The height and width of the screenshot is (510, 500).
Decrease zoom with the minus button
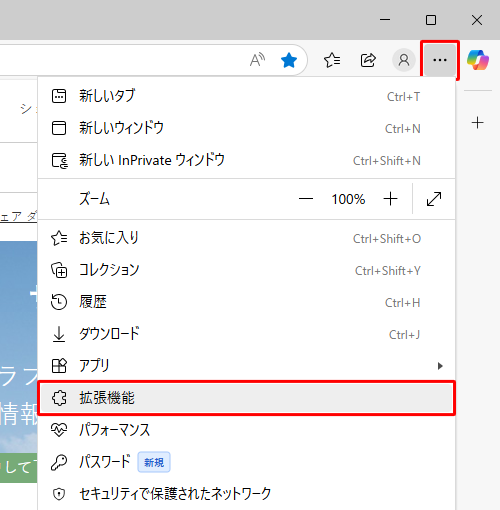(x=306, y=199)
